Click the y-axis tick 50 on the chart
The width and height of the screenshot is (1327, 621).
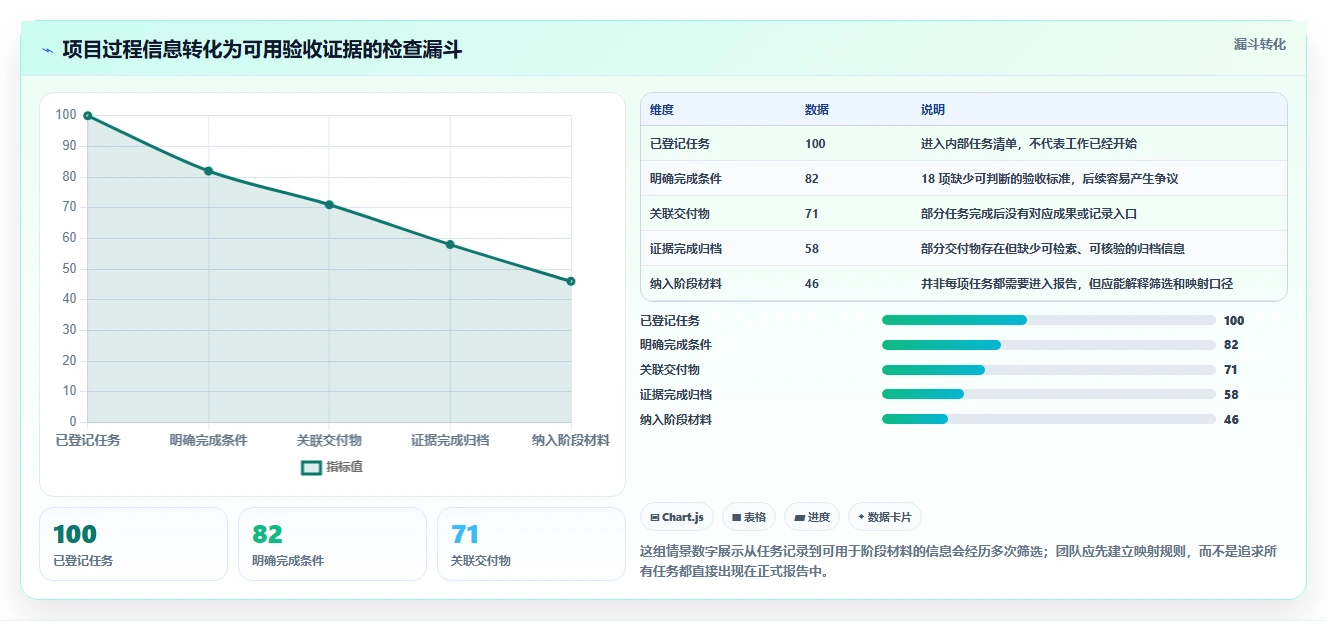[x=69, y=269]
